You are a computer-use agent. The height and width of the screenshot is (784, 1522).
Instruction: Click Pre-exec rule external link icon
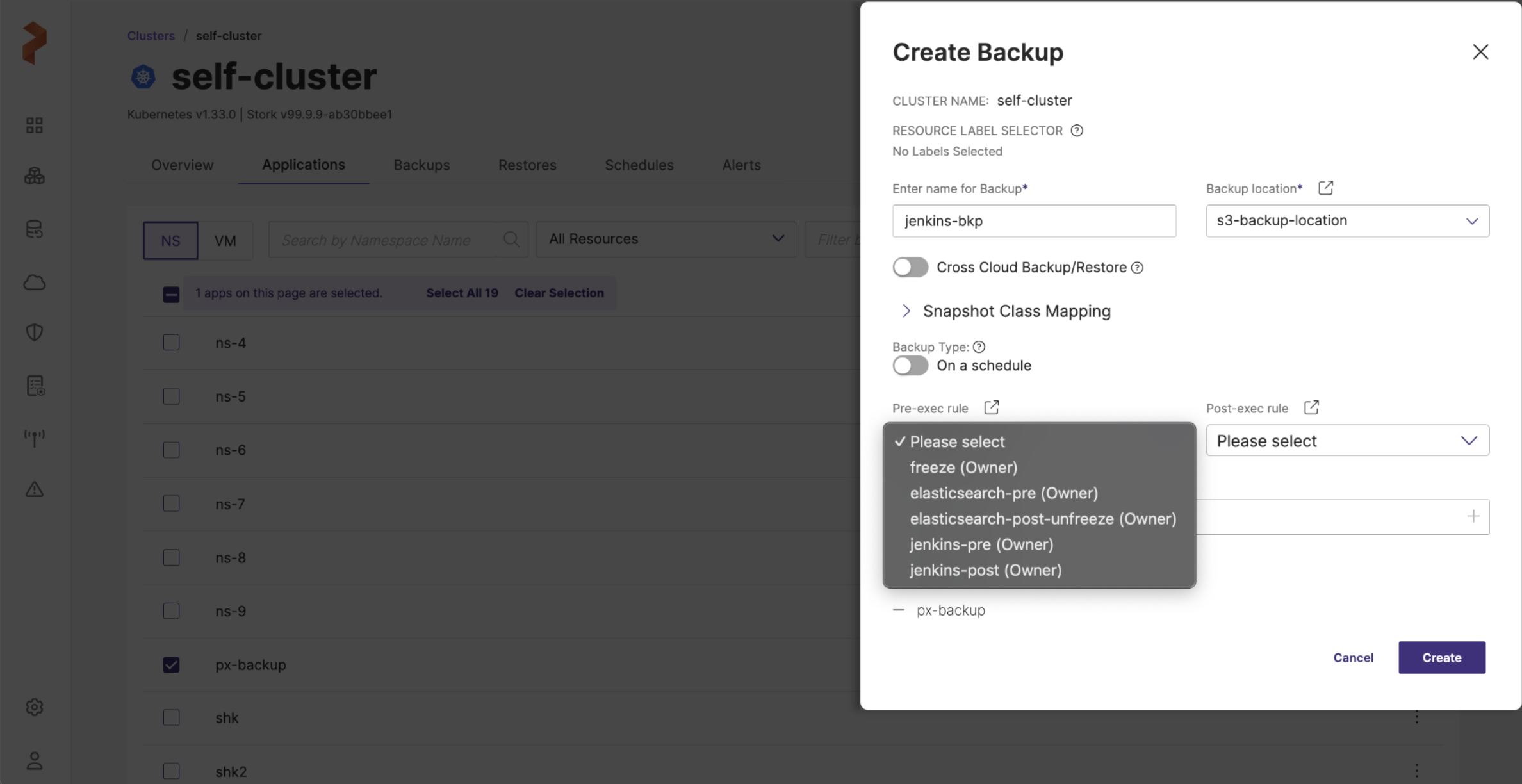pos(991,407)
